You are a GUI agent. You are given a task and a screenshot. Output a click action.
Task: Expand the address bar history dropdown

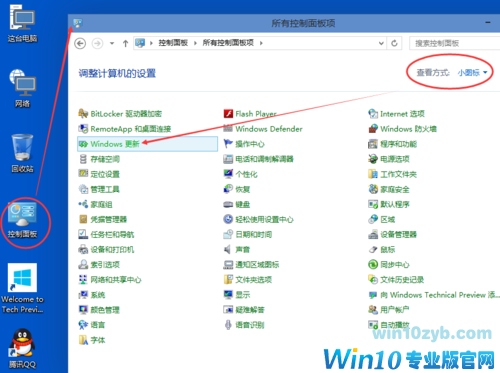tap(381, 43)
